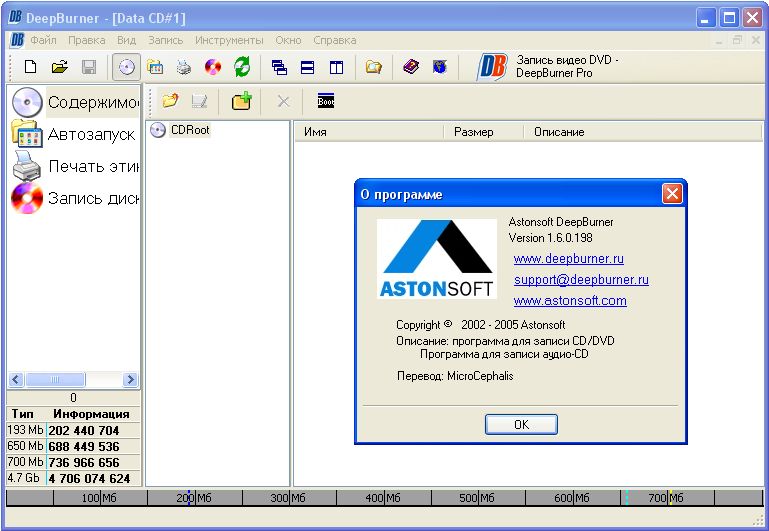The width and height of the screenshot is (769, 531).
Task: Click the Размер column header
Action: [484, 132]
